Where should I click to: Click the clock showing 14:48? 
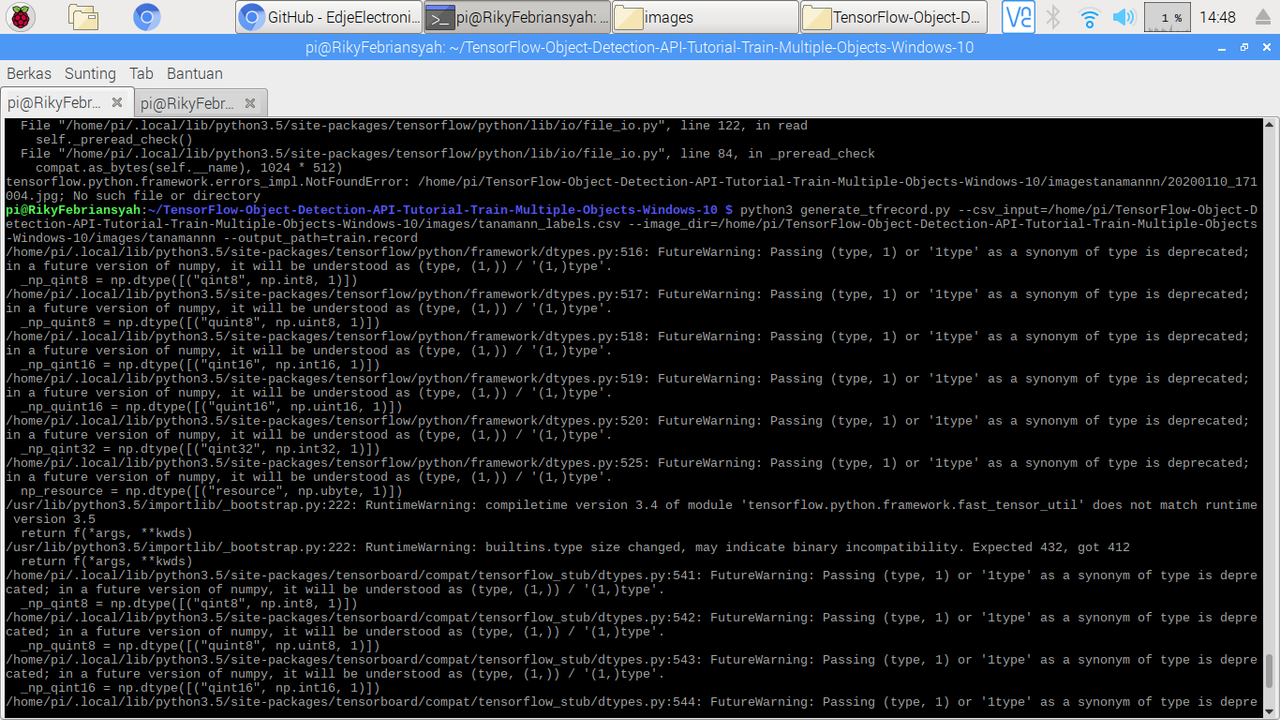(1217, 17)
